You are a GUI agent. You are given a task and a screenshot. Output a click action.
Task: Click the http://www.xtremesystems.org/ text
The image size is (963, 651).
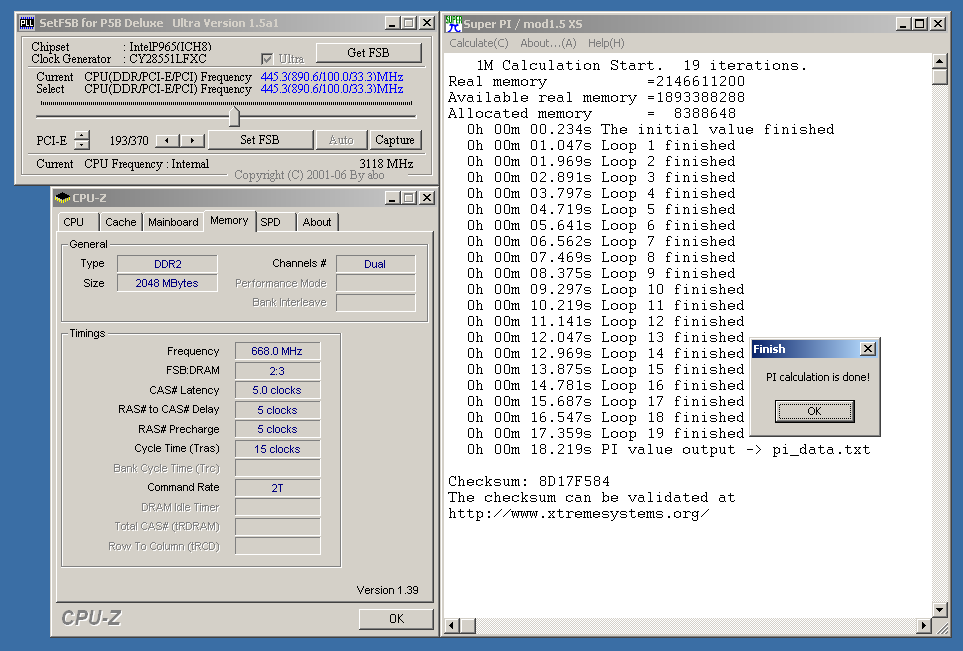click(579, 513)
